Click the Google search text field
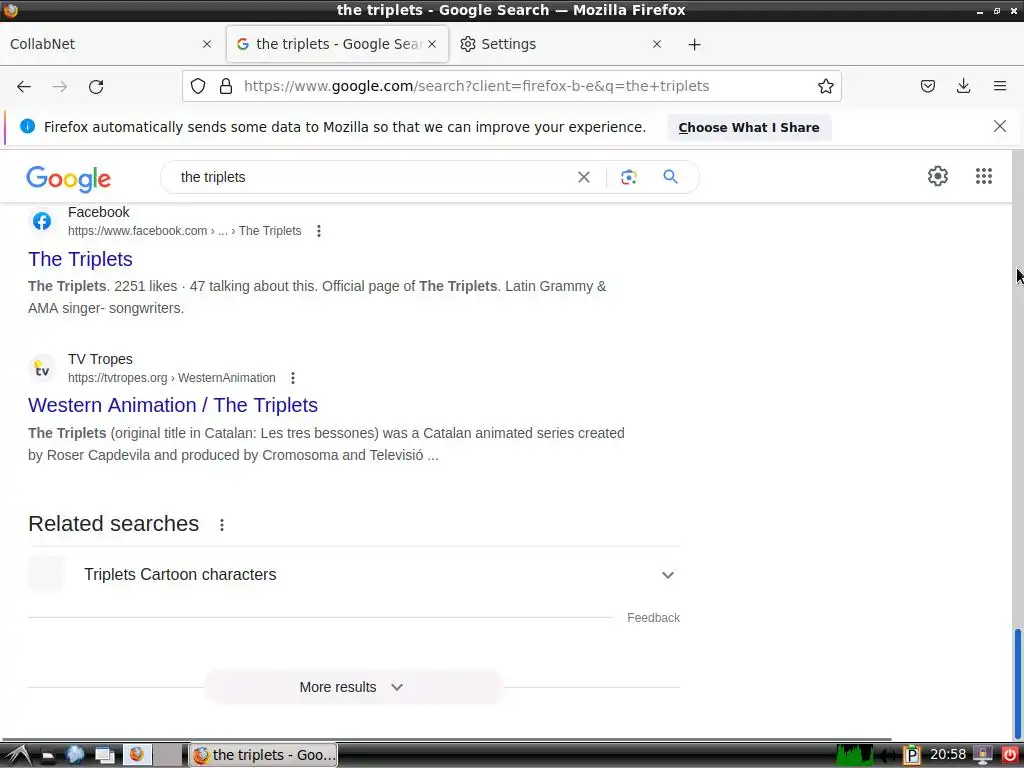The width and height of the screenshot is (1024, 768). (x=372, y=177)
